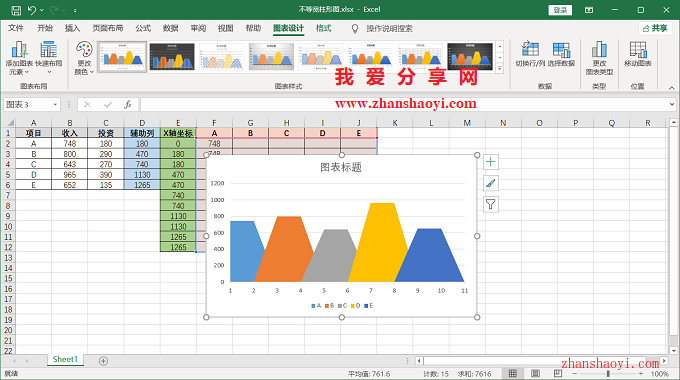Switch to the 数据 tab
Screen dimensions: 680x380
(x=170, y=28)
